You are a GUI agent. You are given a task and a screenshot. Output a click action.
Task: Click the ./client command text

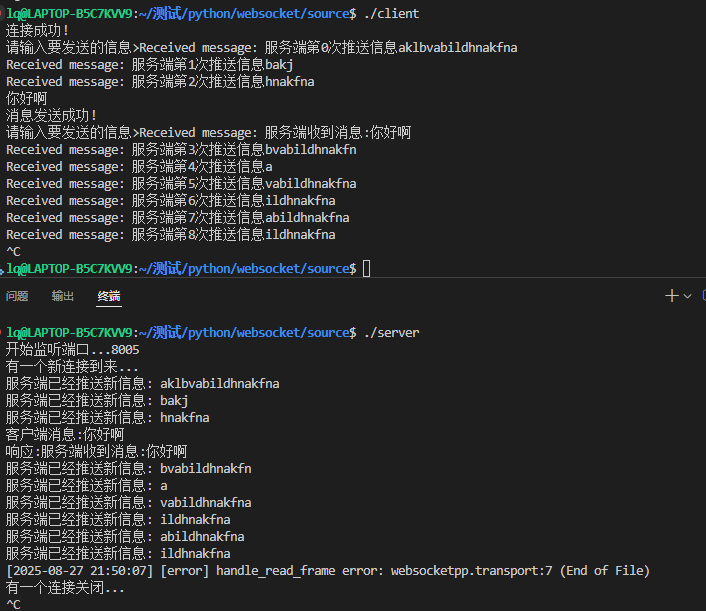(x=391, y=14)
